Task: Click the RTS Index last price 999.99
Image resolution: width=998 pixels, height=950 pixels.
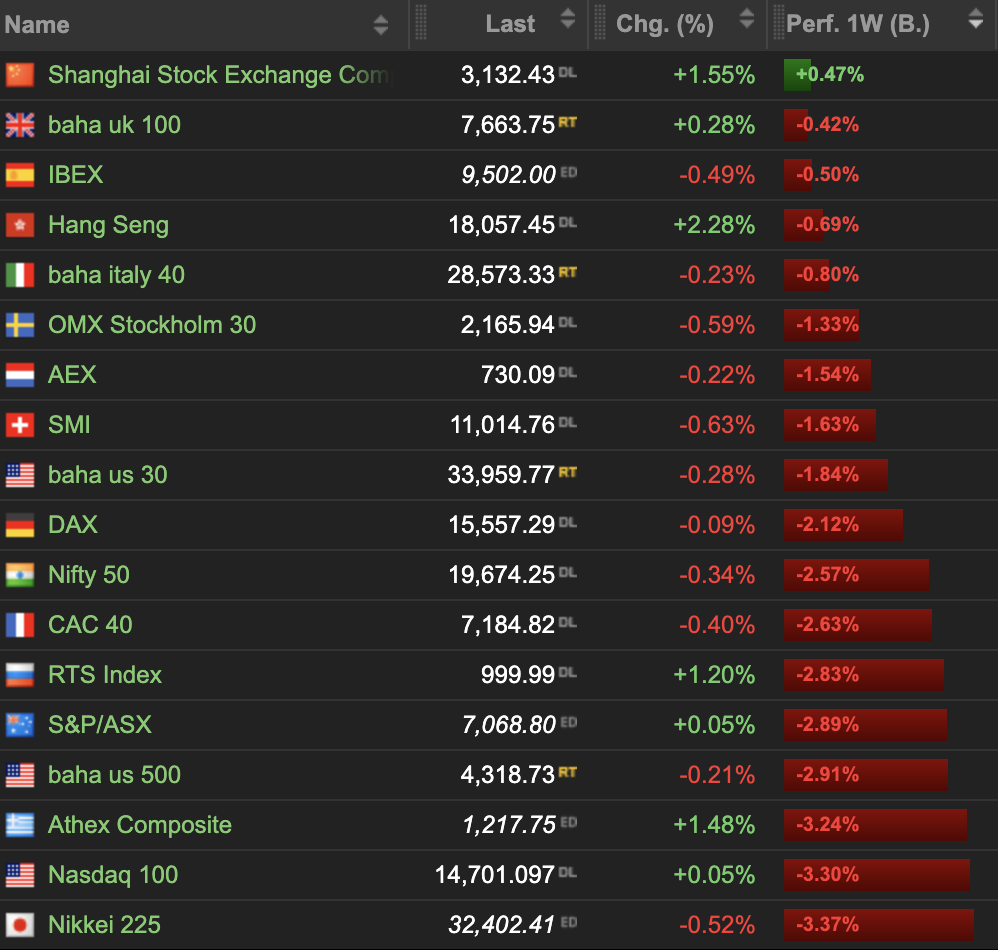Action: click(518, 675)
